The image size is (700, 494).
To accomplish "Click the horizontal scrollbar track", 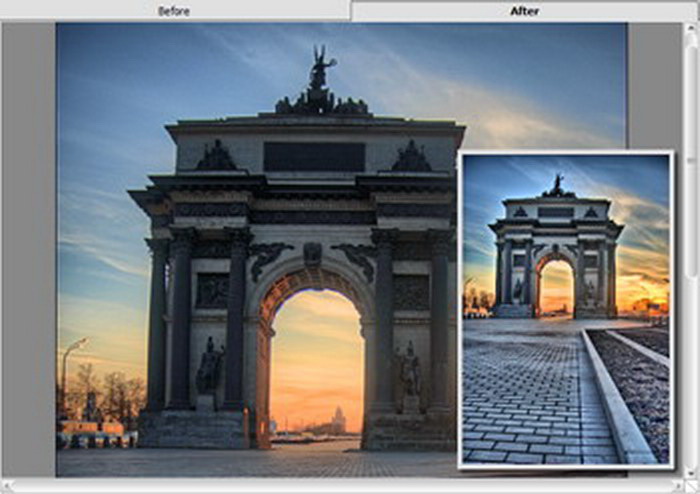I will [343, 486].
